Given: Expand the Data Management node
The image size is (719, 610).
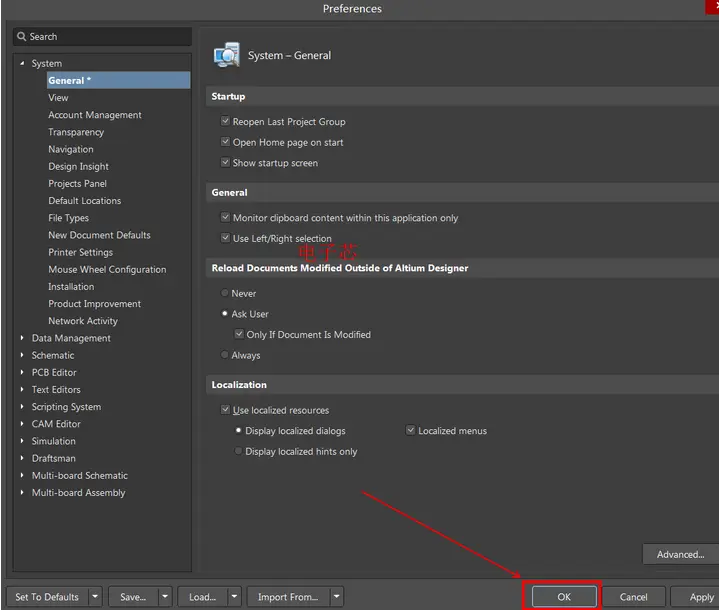Looking at the screenshot, I should (22, 338).
